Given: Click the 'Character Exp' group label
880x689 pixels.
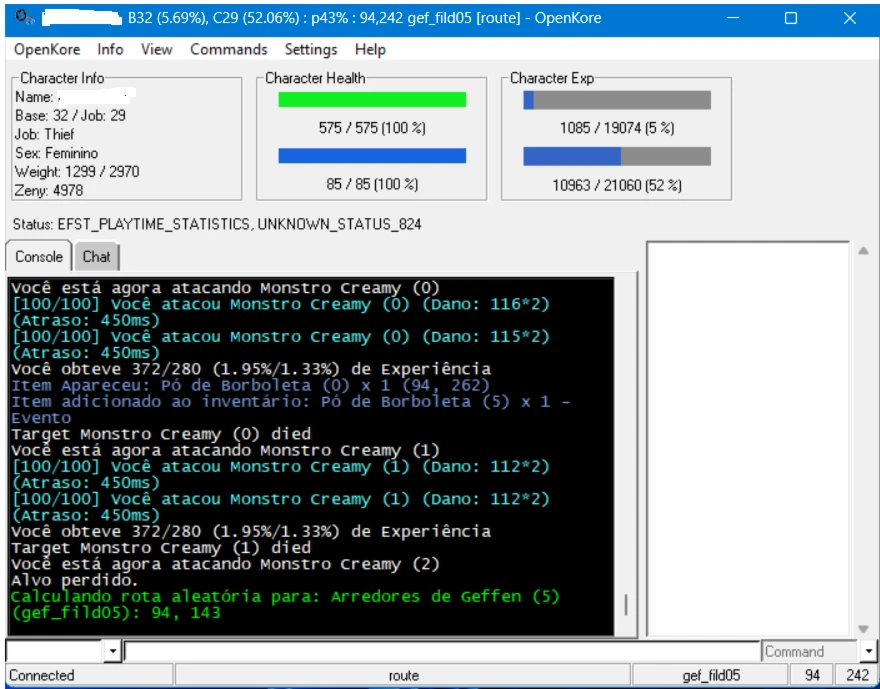Looking at the screenshot, I should [552, 78].
